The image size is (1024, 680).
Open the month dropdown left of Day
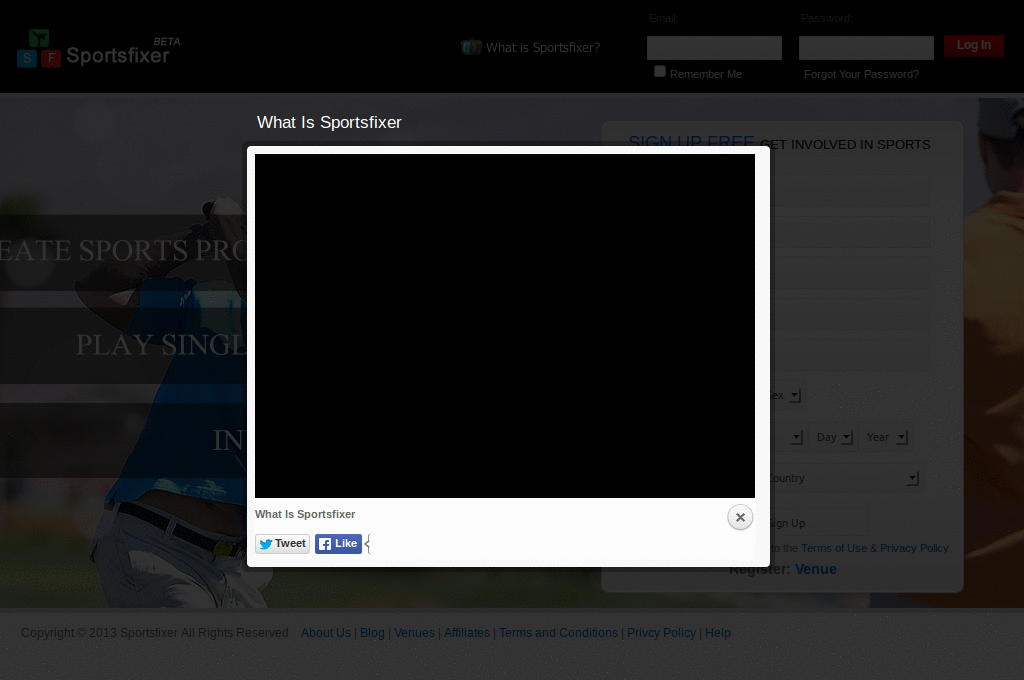point(787,437)
